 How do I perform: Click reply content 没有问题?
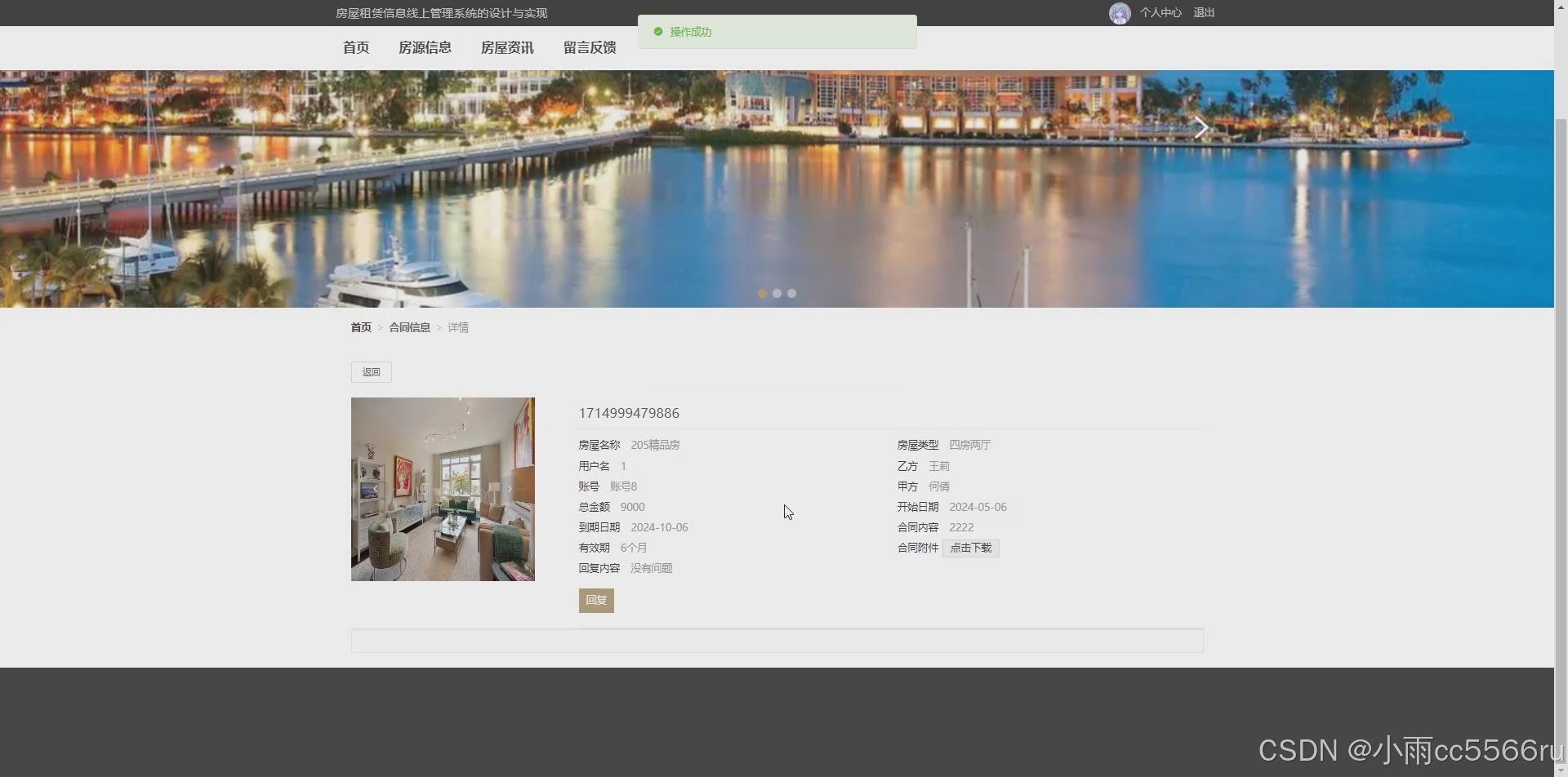(x=652, y=568)
